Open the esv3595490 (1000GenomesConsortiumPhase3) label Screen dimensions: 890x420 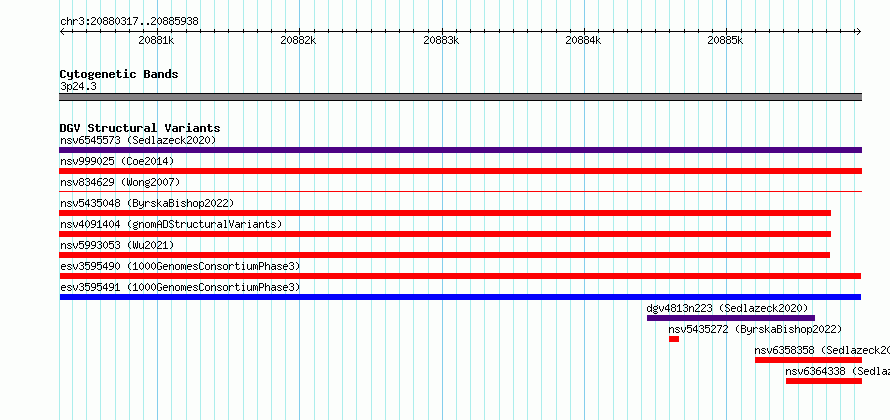(180, 266)
